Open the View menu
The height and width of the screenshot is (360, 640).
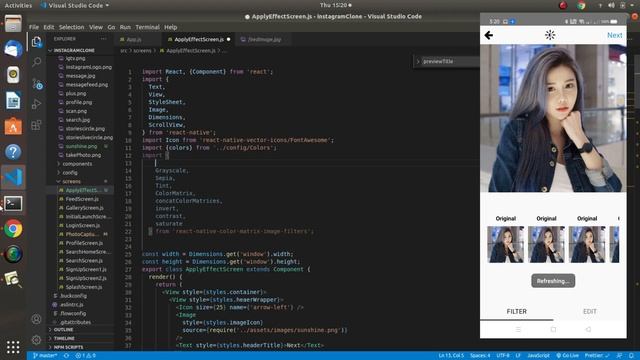pyautogui.click(x=96, y=27)
